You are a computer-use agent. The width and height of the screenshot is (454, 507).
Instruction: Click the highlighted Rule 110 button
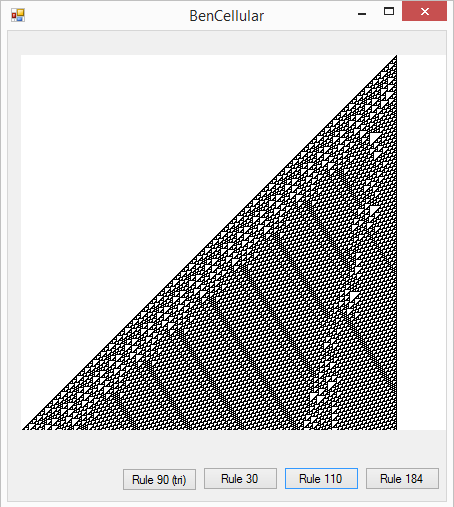321,479
